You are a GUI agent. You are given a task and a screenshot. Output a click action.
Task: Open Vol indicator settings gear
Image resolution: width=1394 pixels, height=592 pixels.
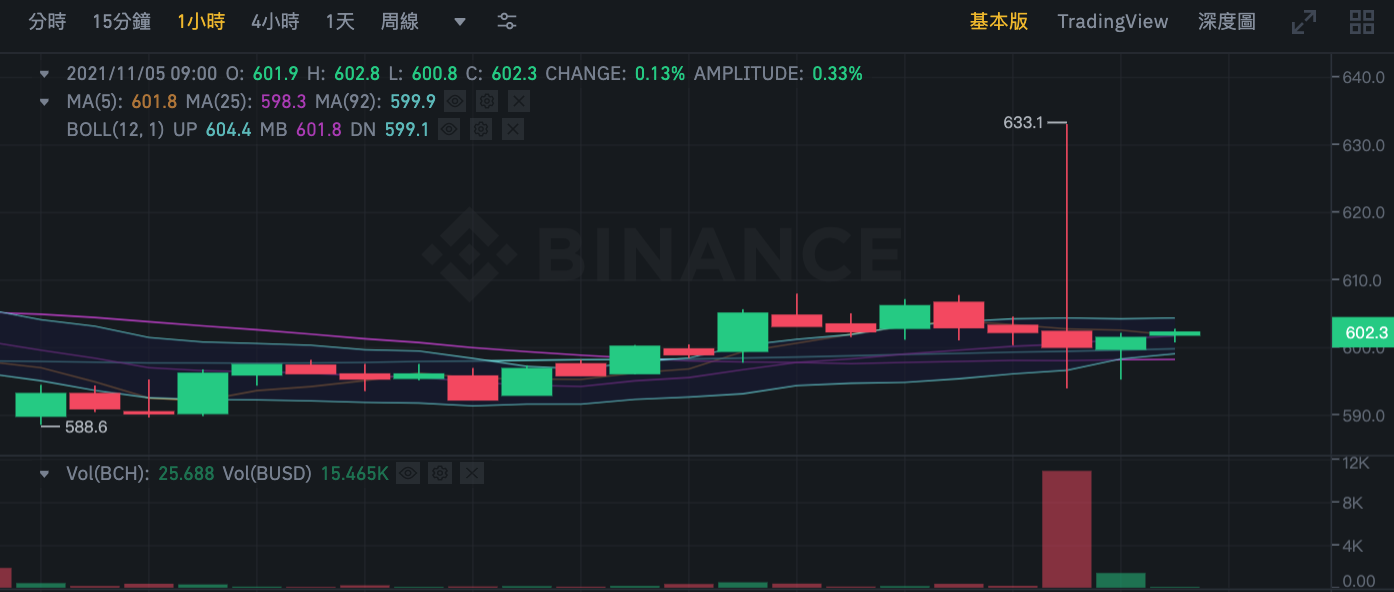click(x=440, y=473)
